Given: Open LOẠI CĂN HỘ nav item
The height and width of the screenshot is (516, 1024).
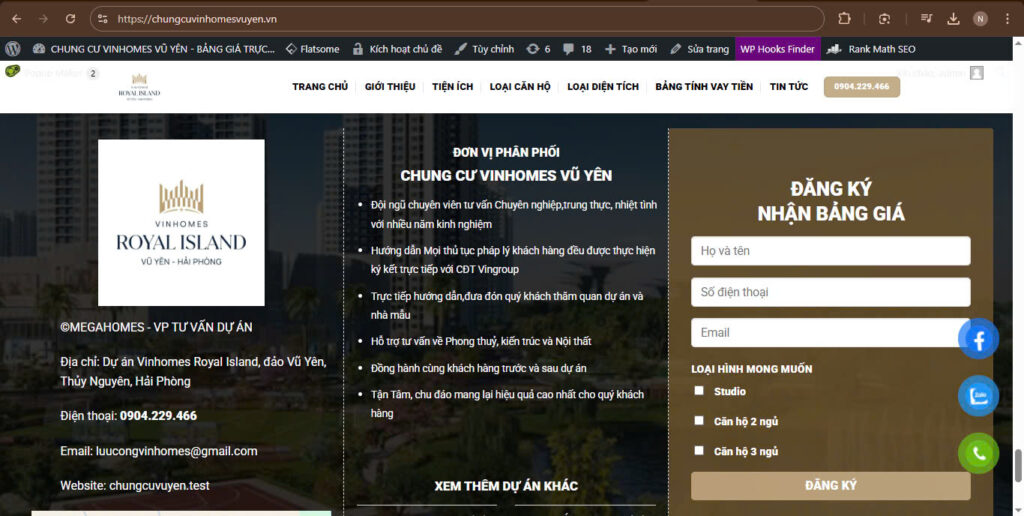Looking at the screenshot, I should point(520,87).
